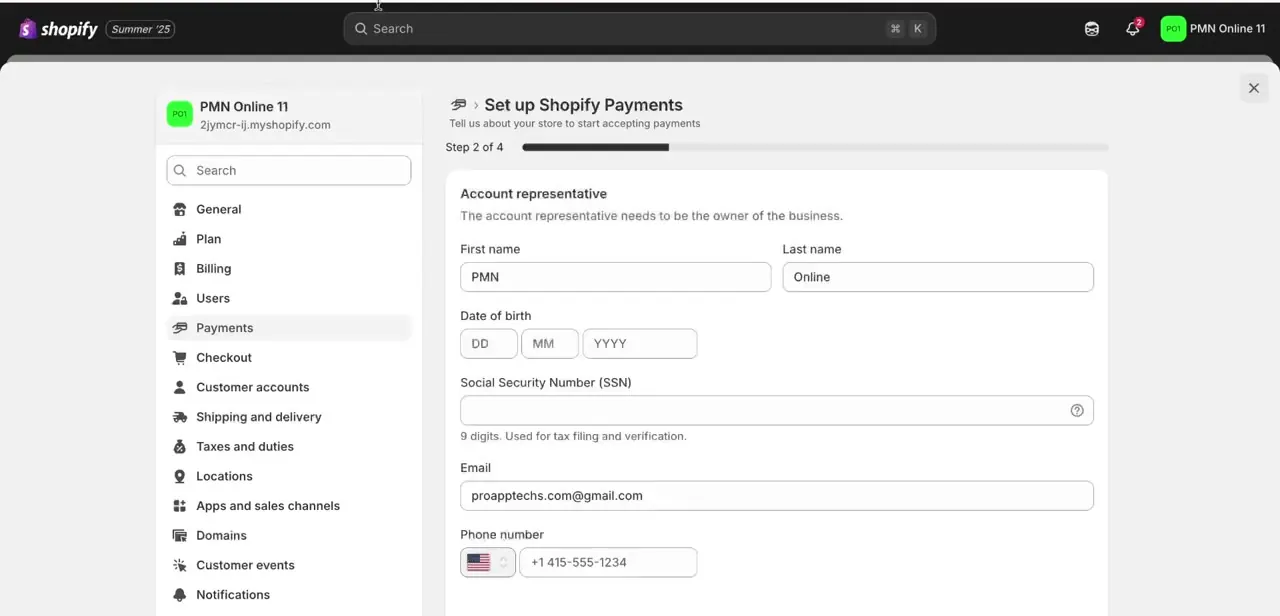Viewport: 1280px width, 616px height.
Task: Click the Last name field
Action: coord(938,277)
